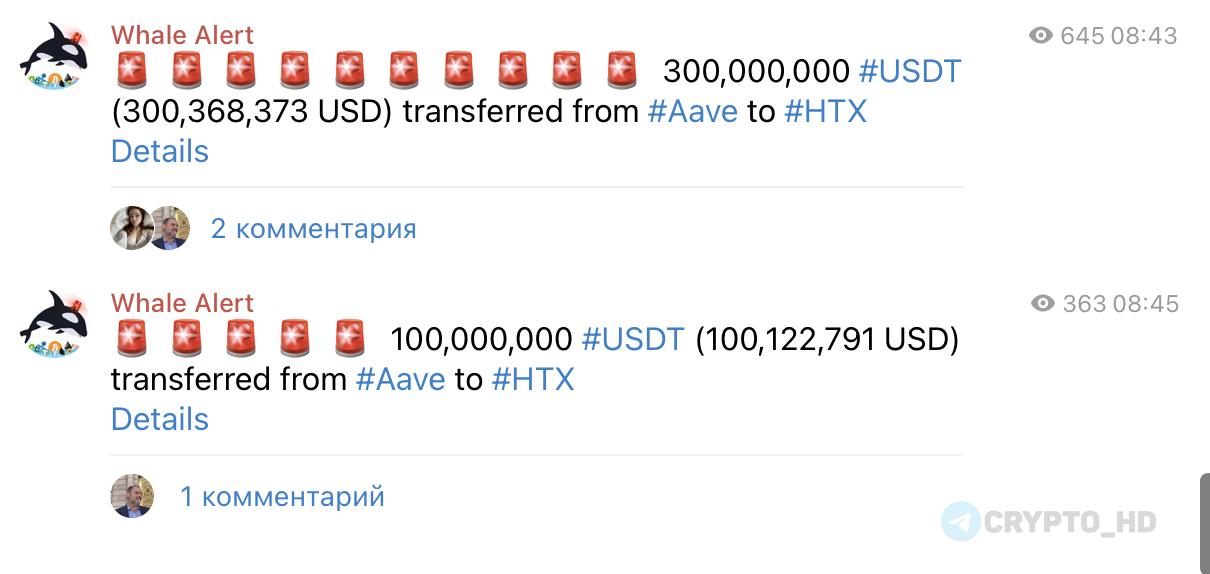Click commenter avatars next to 2 комментария

(x=150, y=228)
